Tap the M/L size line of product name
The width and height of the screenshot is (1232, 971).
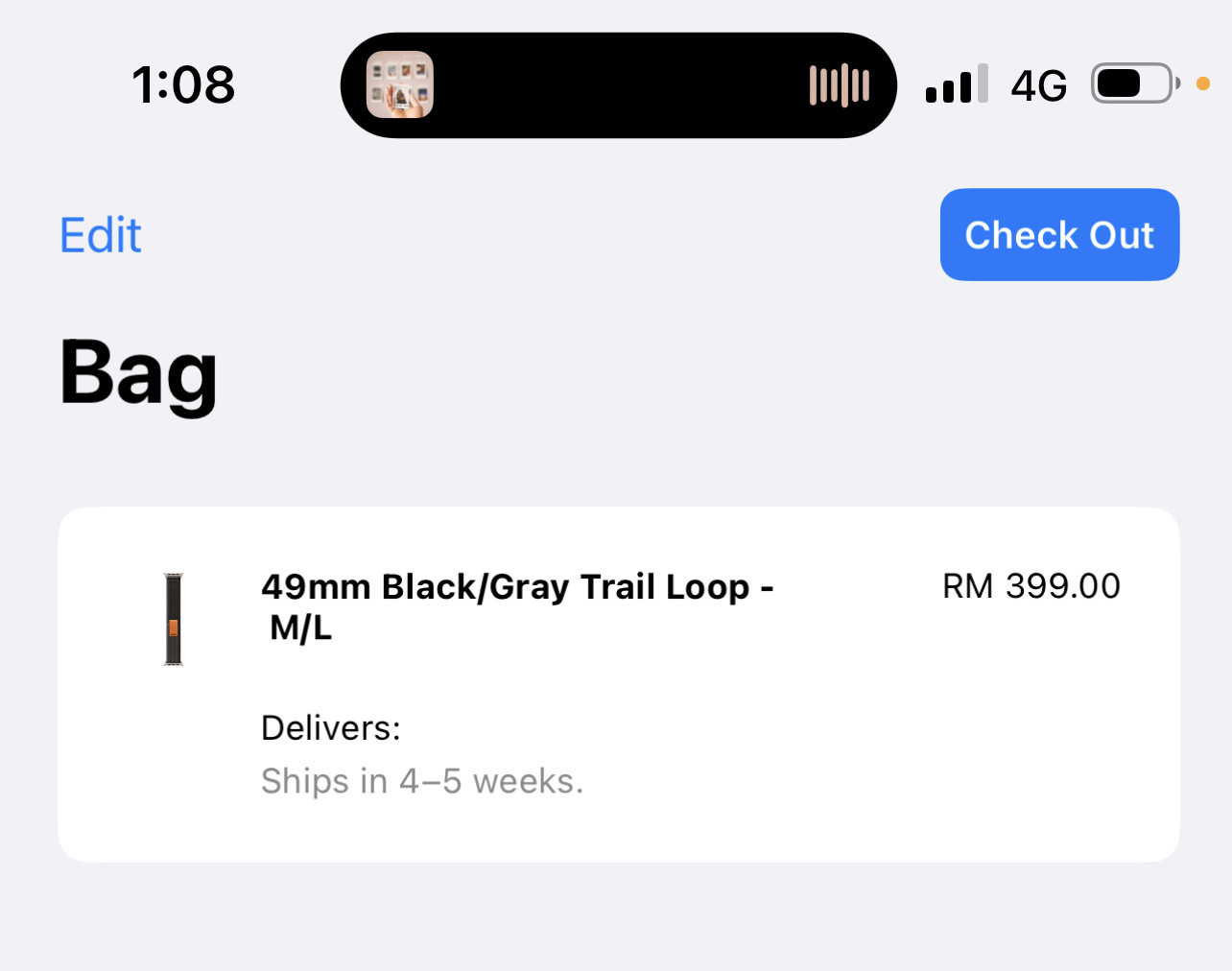pyautogui.click(x=300, y=628)
